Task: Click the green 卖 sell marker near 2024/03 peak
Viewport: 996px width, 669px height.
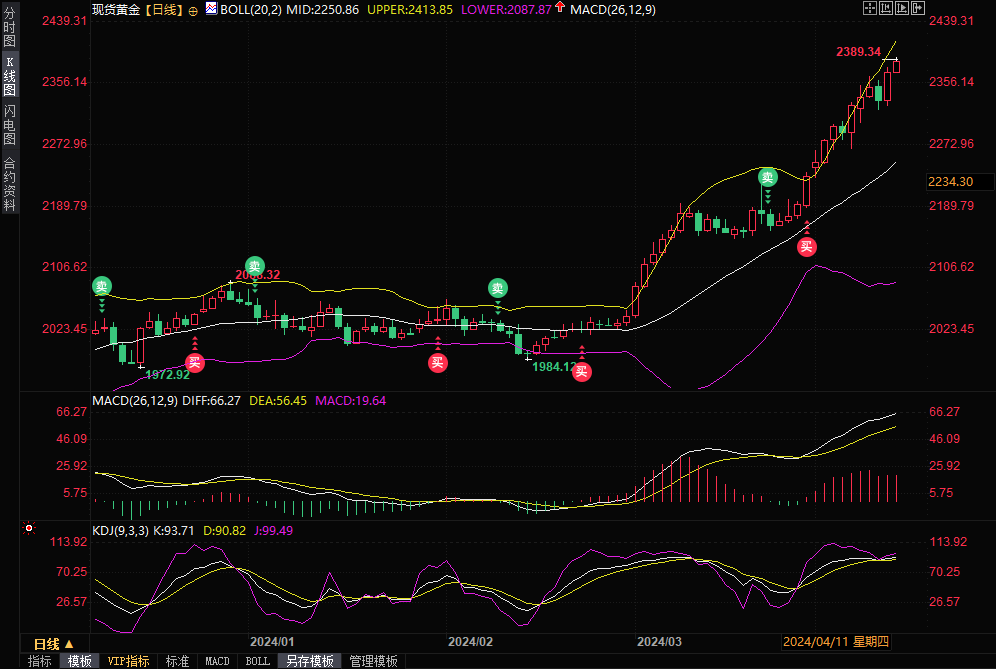Action: [767, 177]
